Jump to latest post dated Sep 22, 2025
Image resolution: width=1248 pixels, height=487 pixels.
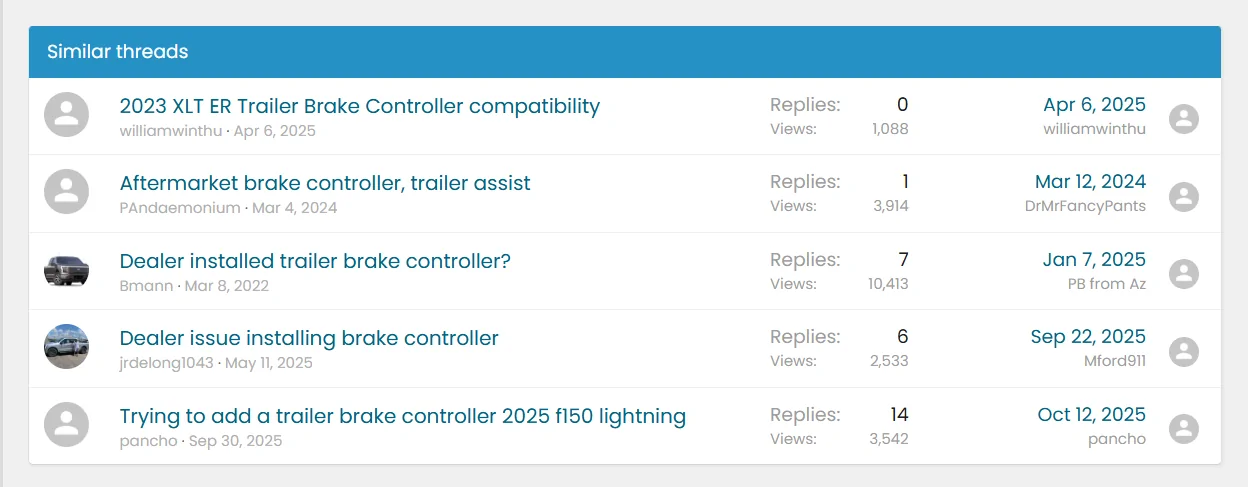(x=1088, y=337)
